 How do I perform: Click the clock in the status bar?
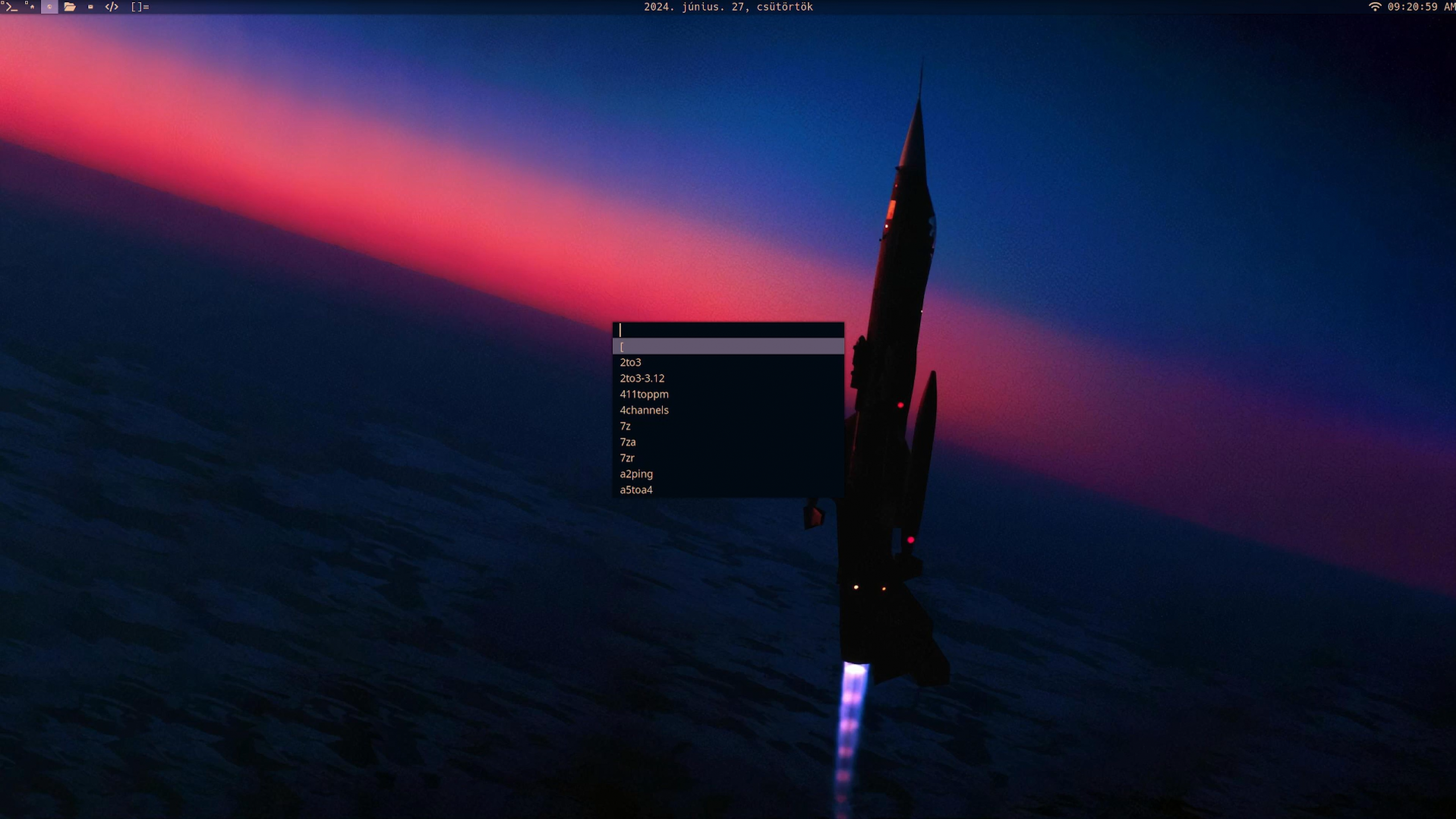coord(1420,7)
